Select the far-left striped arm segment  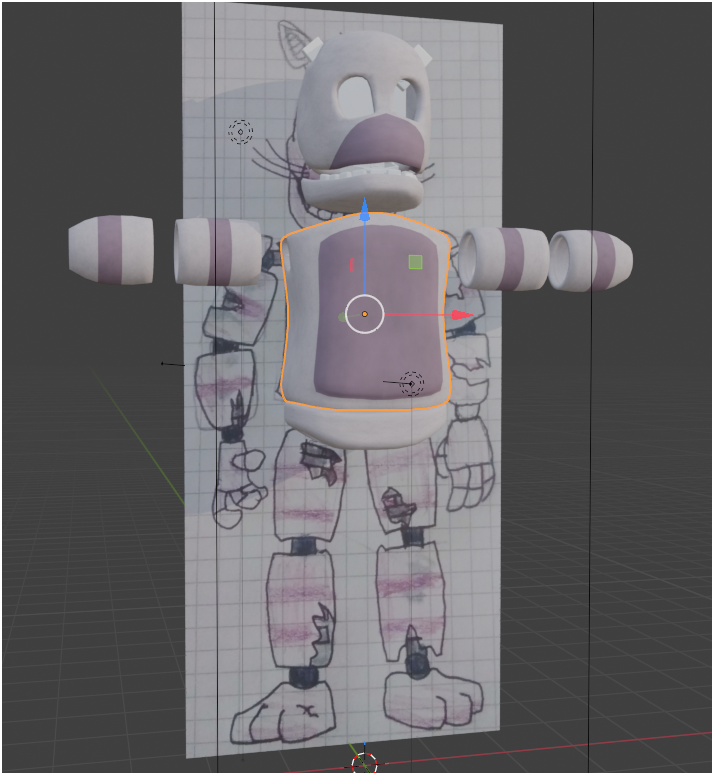[111, 250]
